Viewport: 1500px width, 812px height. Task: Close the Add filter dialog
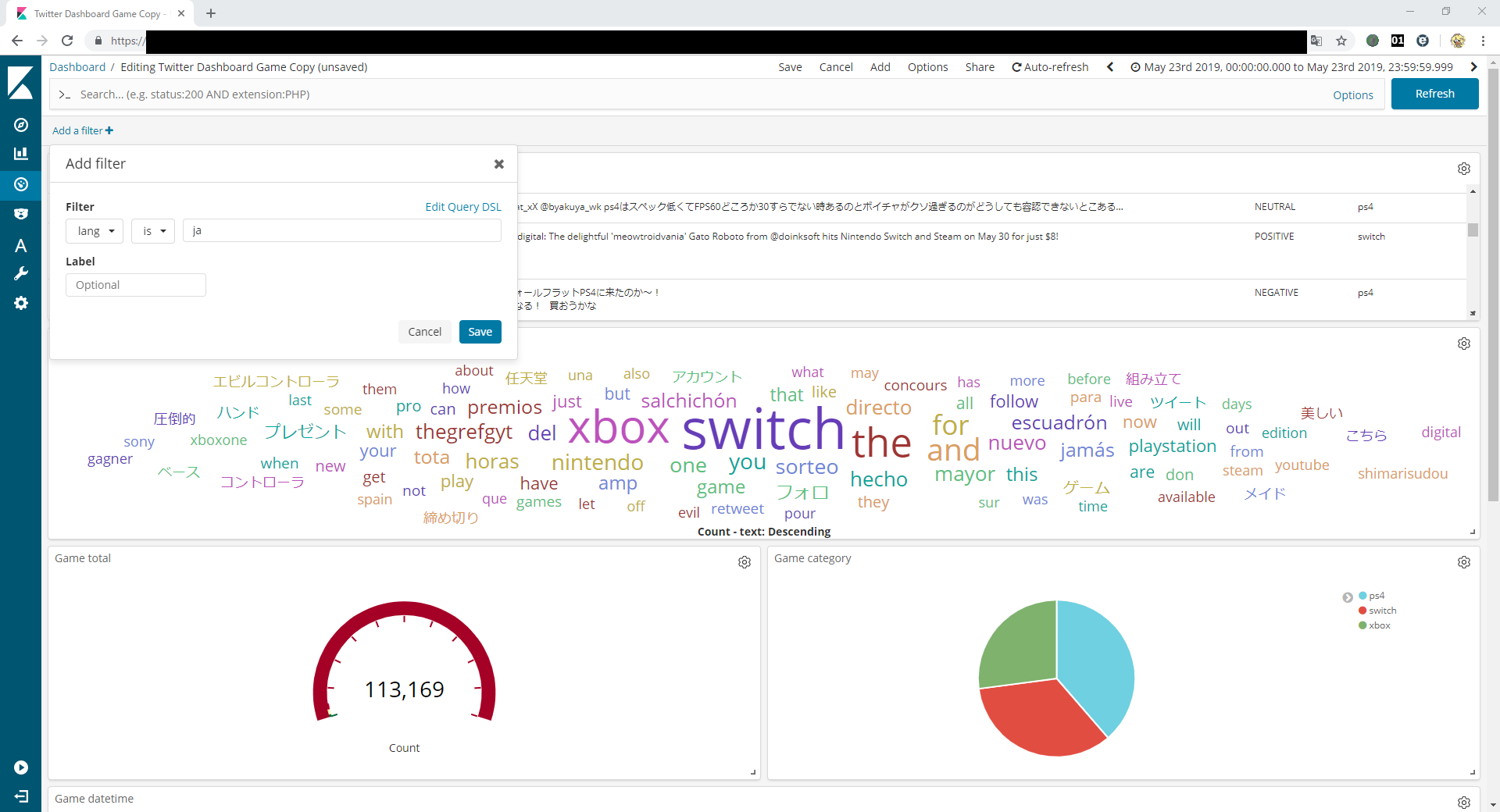tap(498, 164)
